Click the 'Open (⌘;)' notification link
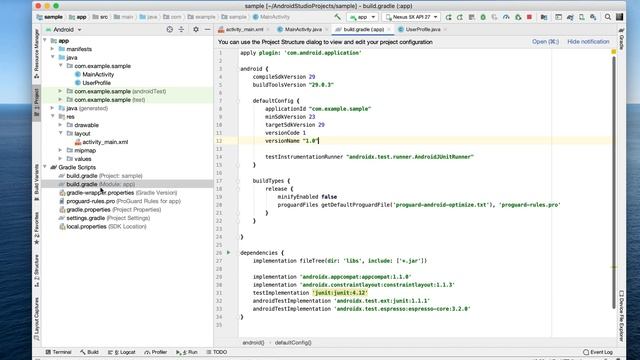This screenshot has width=640, height=360. click(545, 42)
